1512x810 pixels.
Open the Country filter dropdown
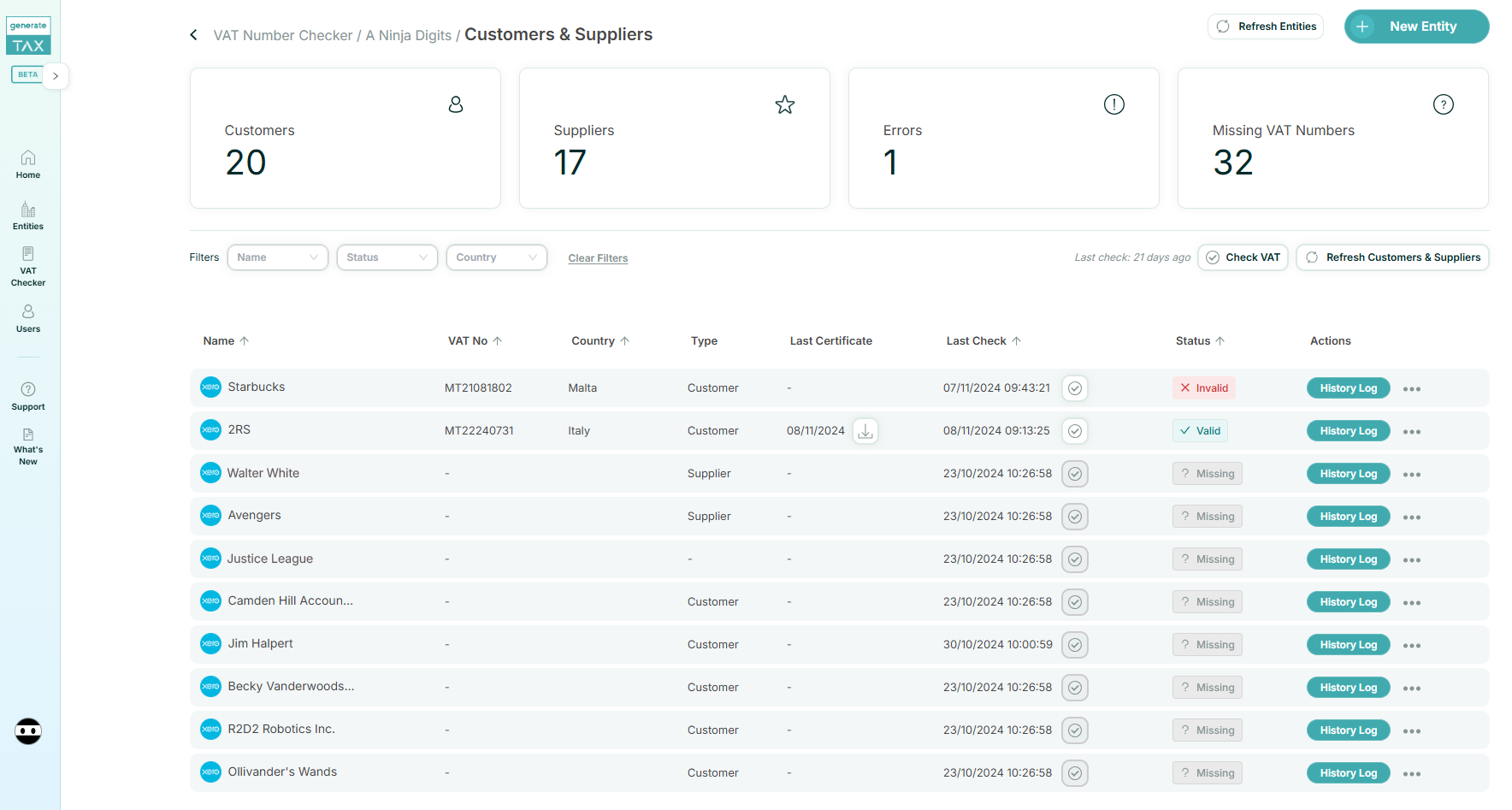pyautogui.click(x=496, y=257)
